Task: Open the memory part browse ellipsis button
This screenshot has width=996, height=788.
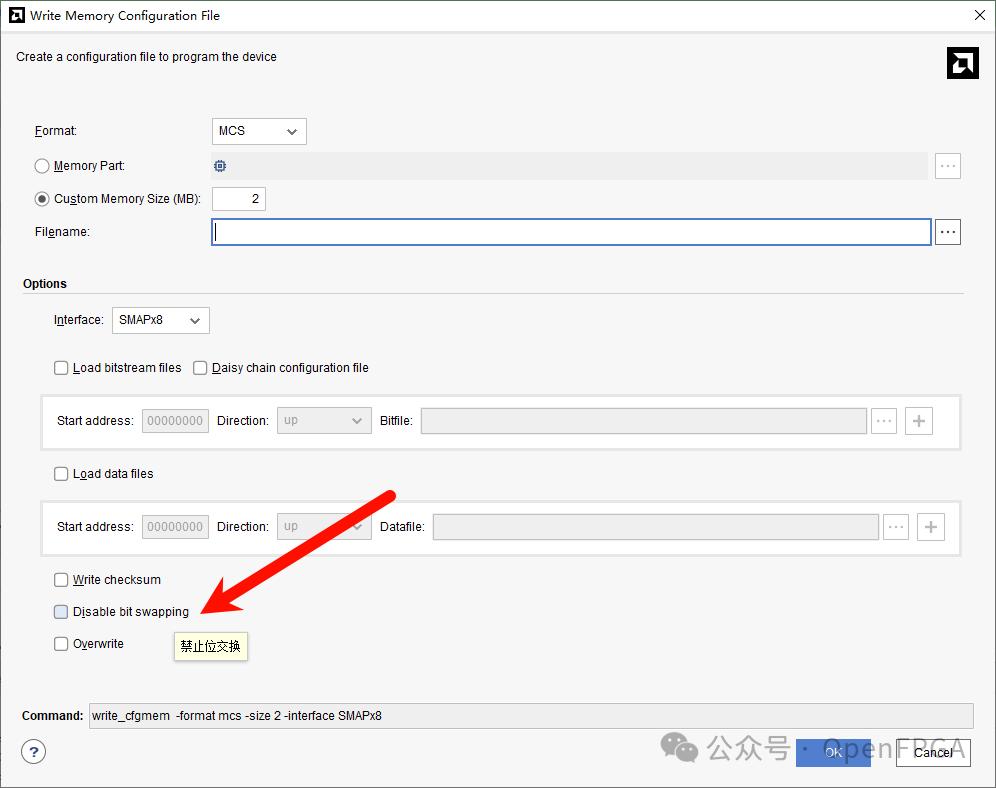Action: point(947,166)
